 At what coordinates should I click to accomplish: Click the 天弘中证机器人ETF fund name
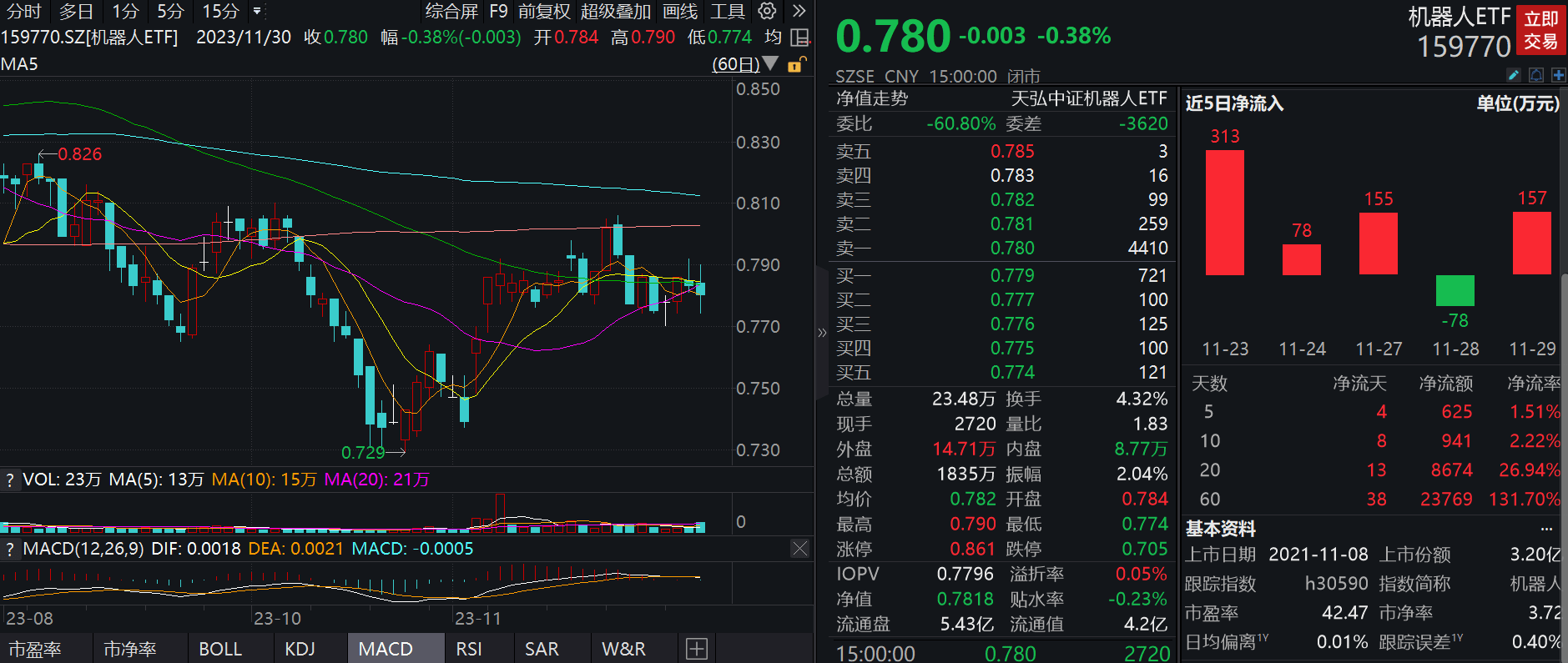(1089, 98)
